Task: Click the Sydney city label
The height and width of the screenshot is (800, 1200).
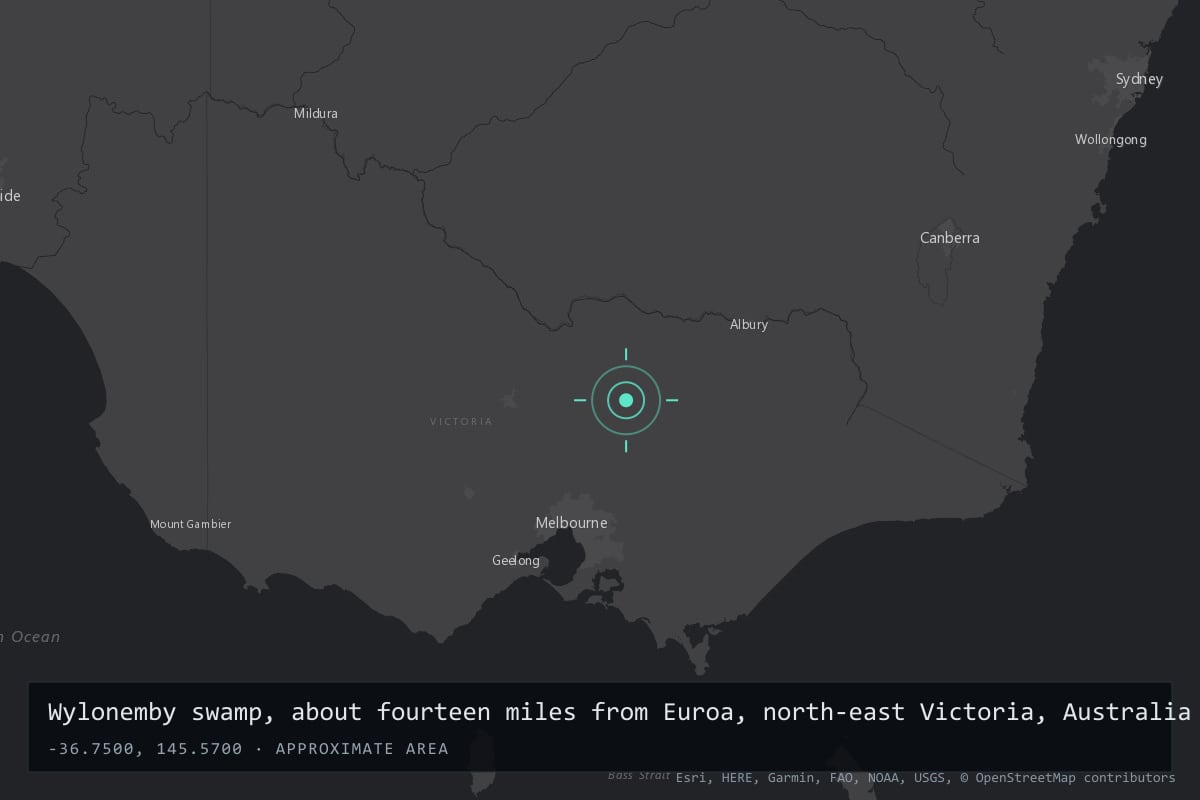Action: 1140,79
